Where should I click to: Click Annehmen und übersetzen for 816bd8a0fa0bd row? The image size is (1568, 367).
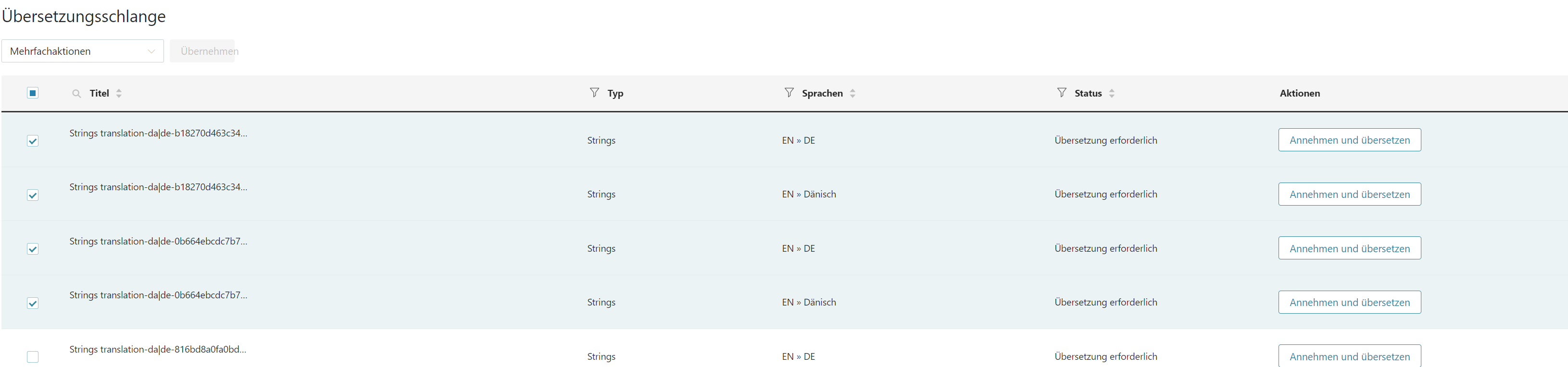(x=1349, y=356)
